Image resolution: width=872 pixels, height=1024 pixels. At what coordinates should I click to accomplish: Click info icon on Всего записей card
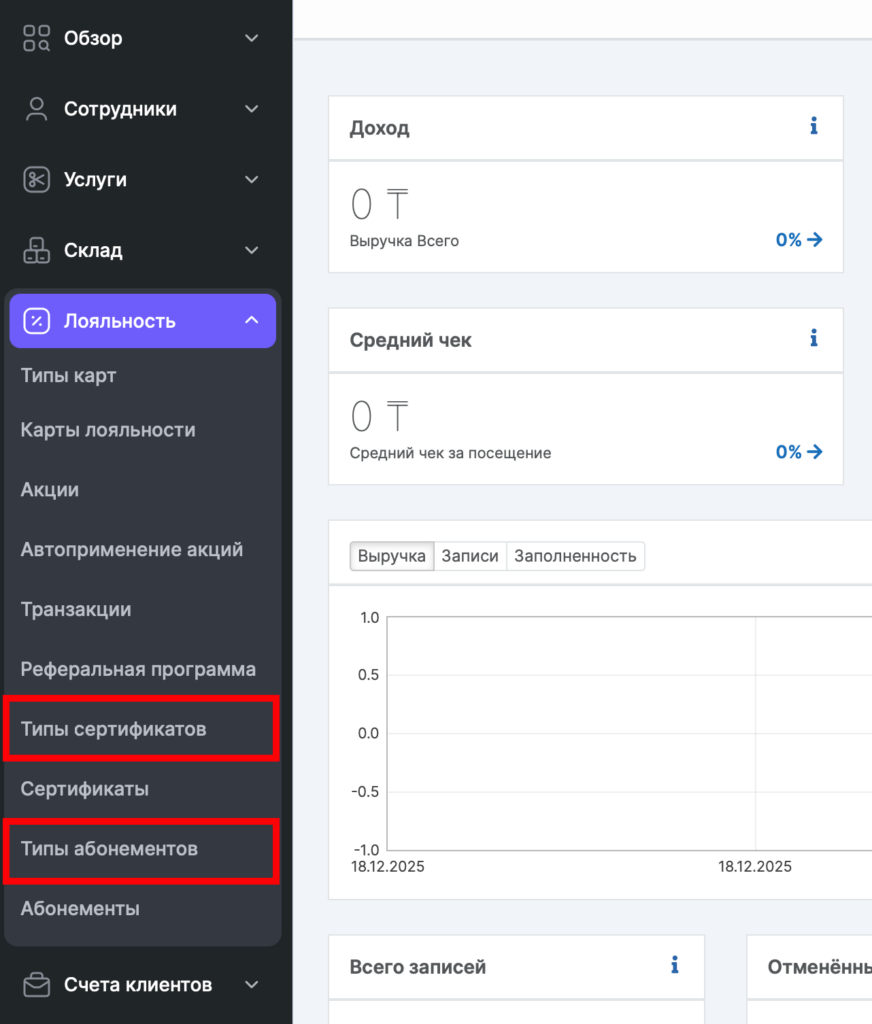[674, 965]
